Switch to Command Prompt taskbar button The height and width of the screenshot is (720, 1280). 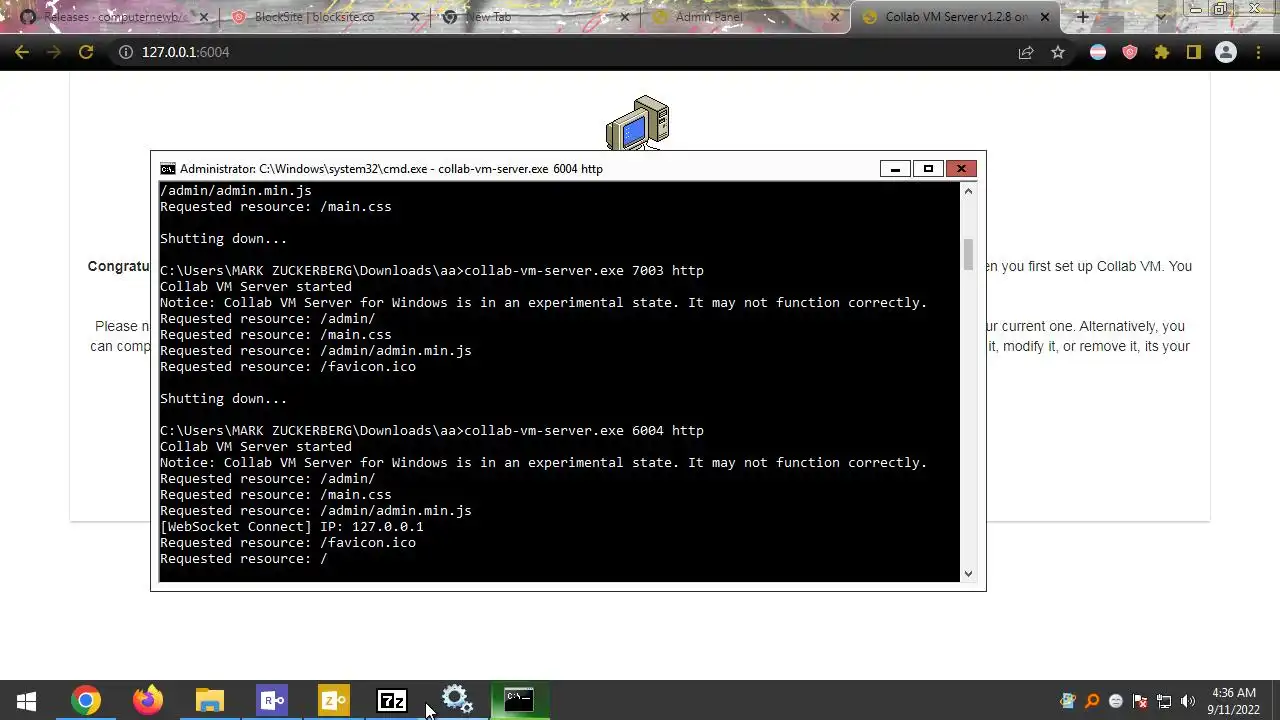[518, 701]
